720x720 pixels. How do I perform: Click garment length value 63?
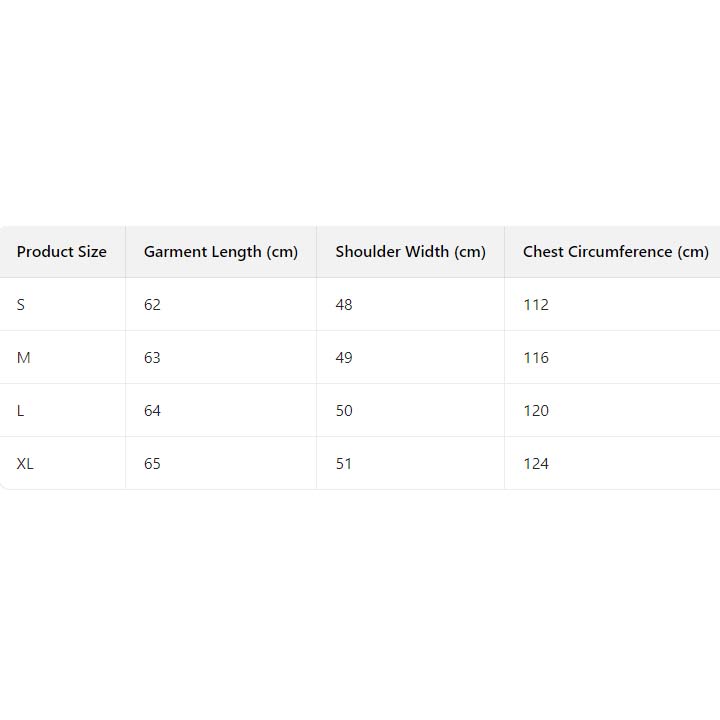point(152,358)
